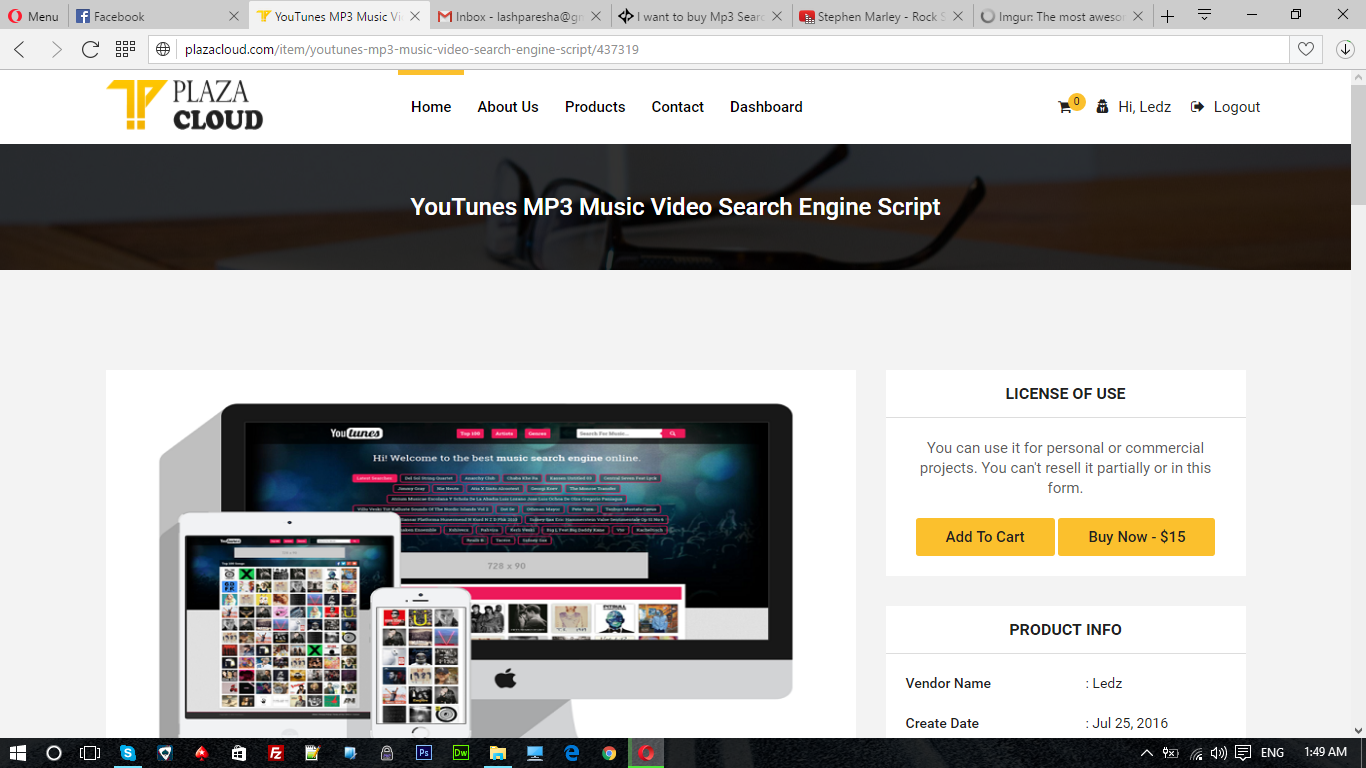The image size is (1366, 768).
Task: Open the Contact page
Action: tap(678, 107)
